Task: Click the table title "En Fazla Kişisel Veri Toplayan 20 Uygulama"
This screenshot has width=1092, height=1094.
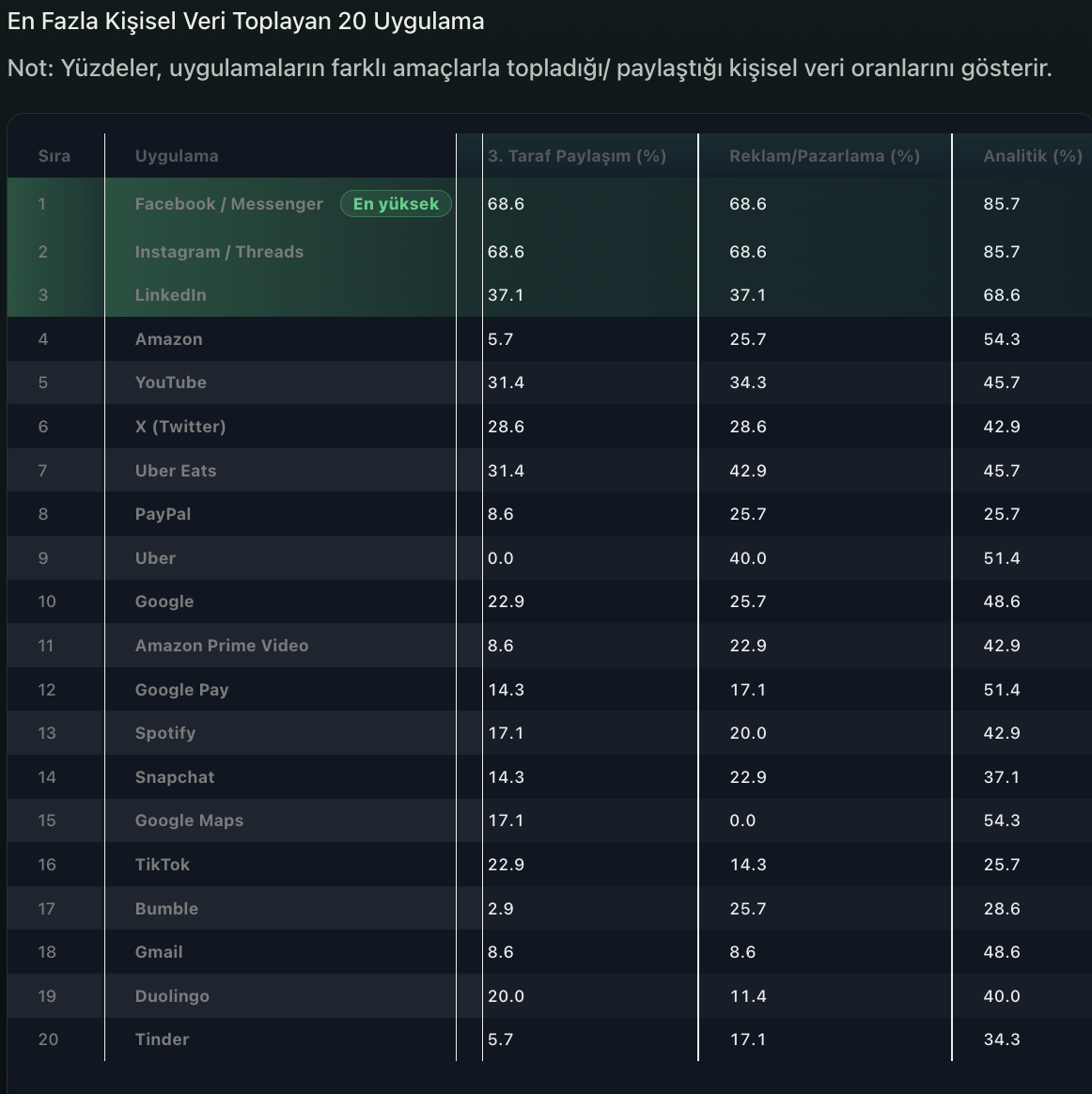Action: point(246,22)
